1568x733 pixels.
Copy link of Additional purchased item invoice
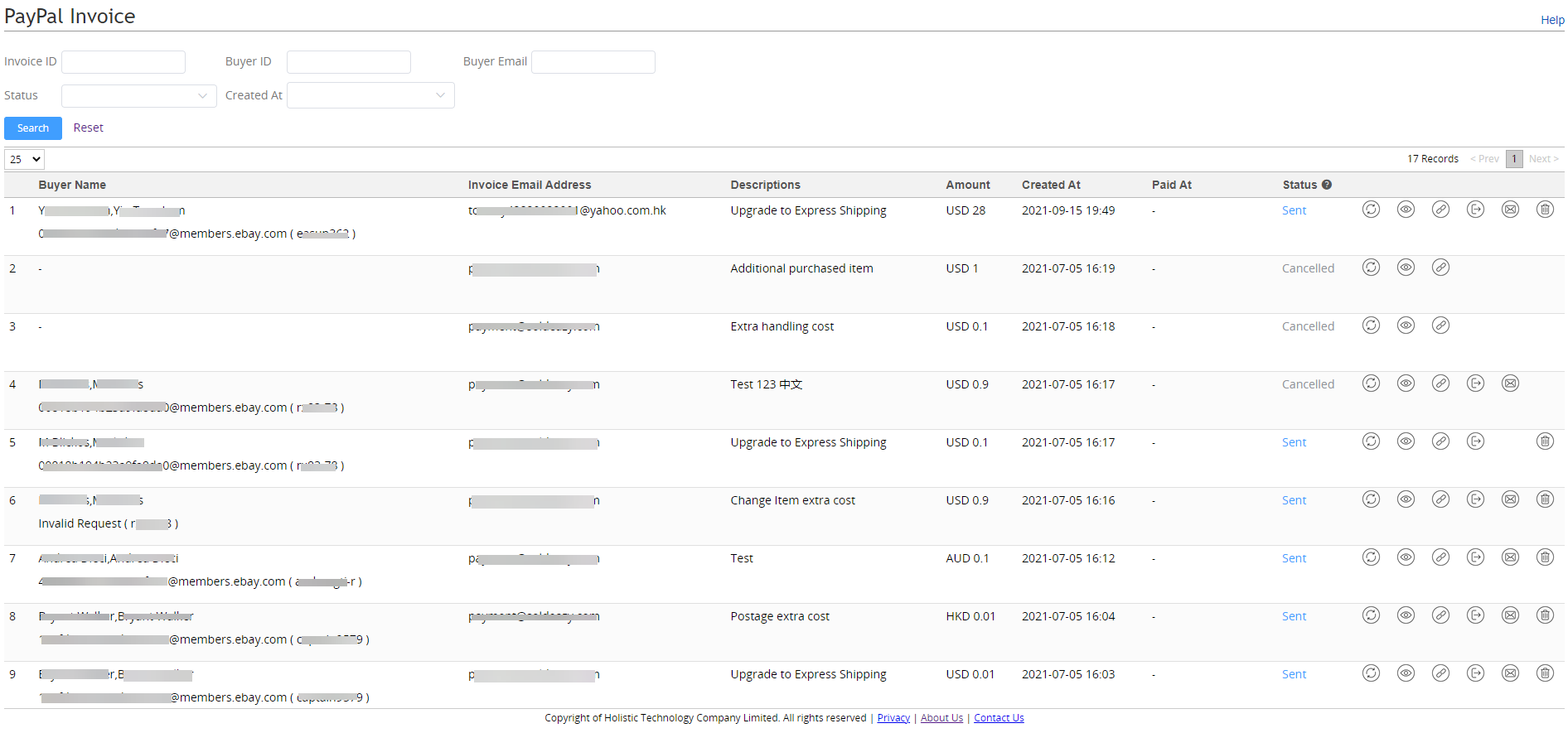[1441, 268]
